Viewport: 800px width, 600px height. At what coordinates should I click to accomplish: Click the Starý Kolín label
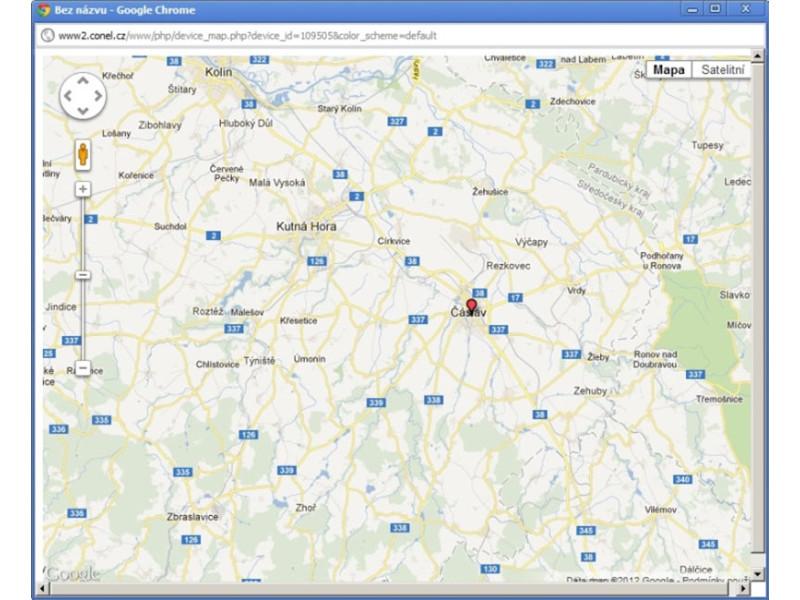[339, 109]
